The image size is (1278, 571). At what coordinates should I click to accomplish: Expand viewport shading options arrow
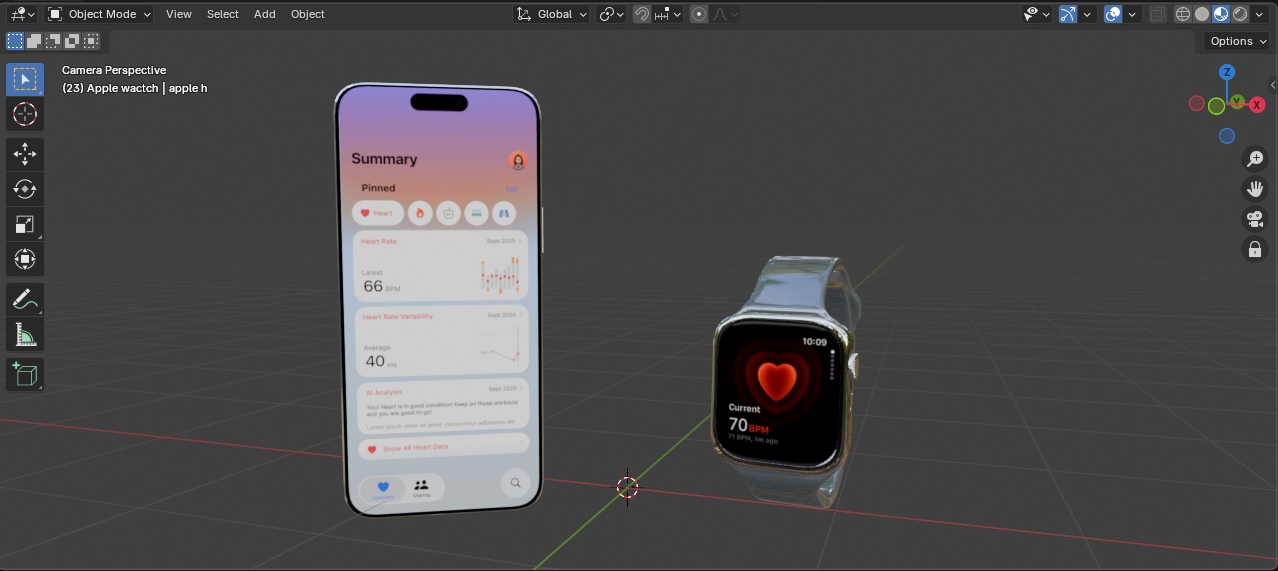[1261, 14]
